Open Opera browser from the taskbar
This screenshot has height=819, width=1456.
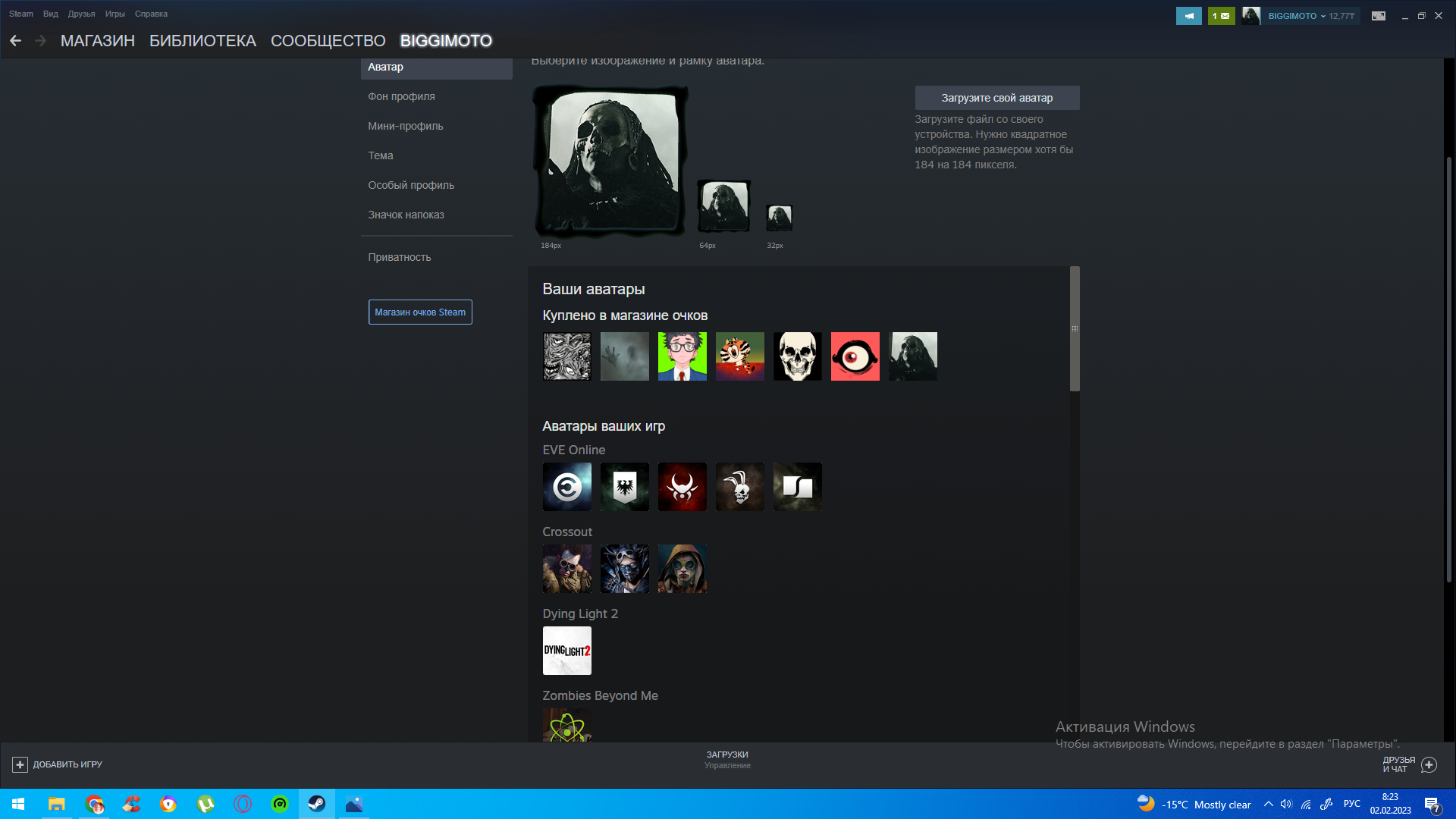pos(243,804)
